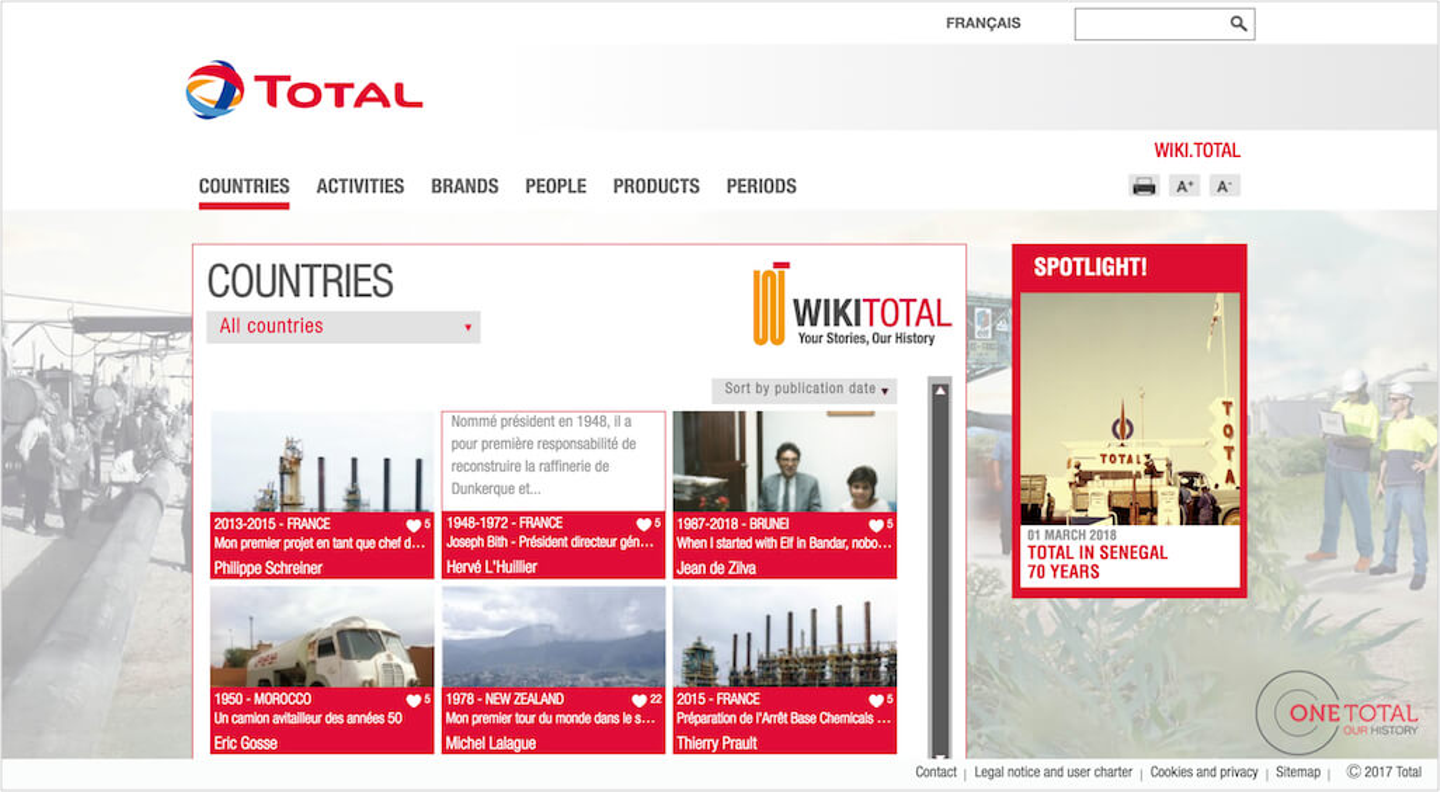Open the Brands menu tab
The image size is (1440, 792).
465,186
